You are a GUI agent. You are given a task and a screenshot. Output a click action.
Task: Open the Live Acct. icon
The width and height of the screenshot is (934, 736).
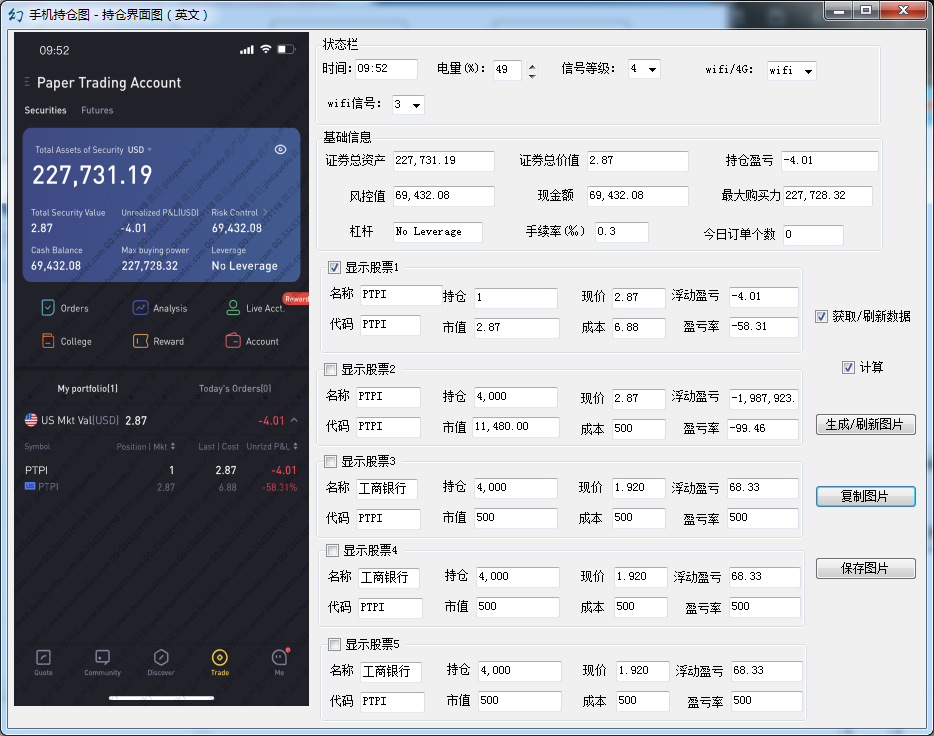[x=233, y=308]
